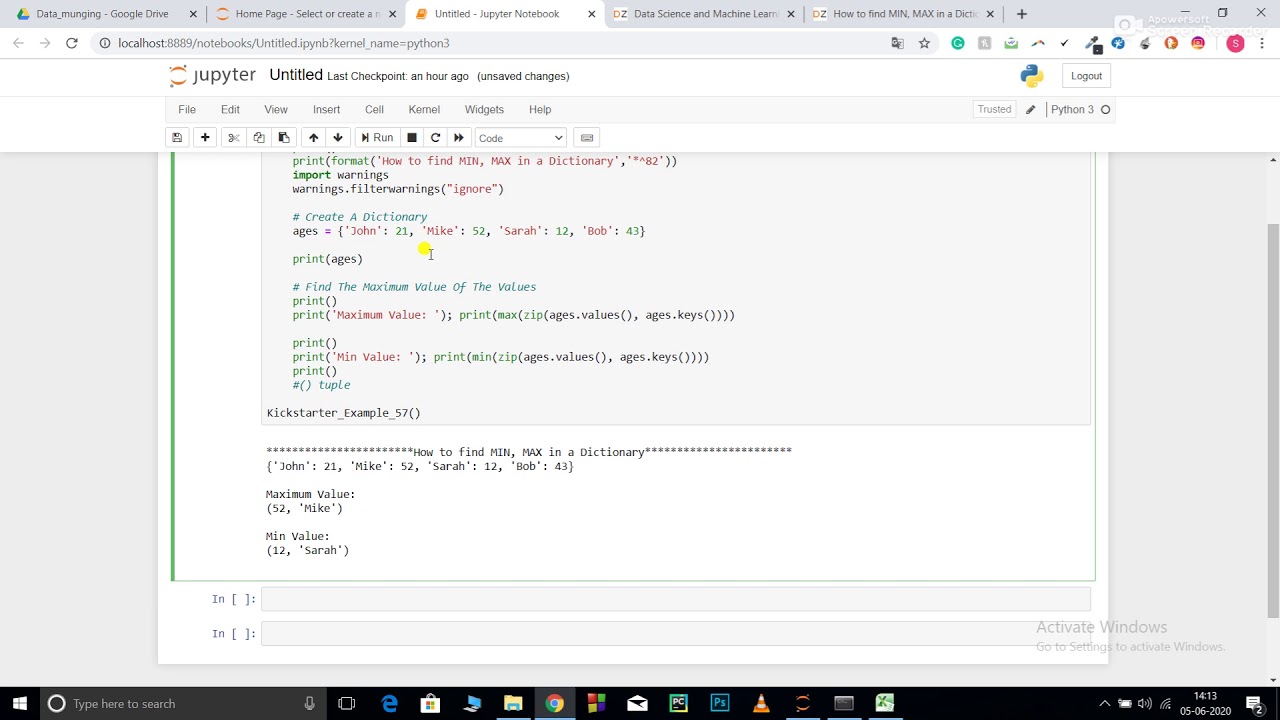Screen dimensions: 1280x720
Task: Open the Grammarly extension icon
Action: pyautogui.click(x=958, y=43)
